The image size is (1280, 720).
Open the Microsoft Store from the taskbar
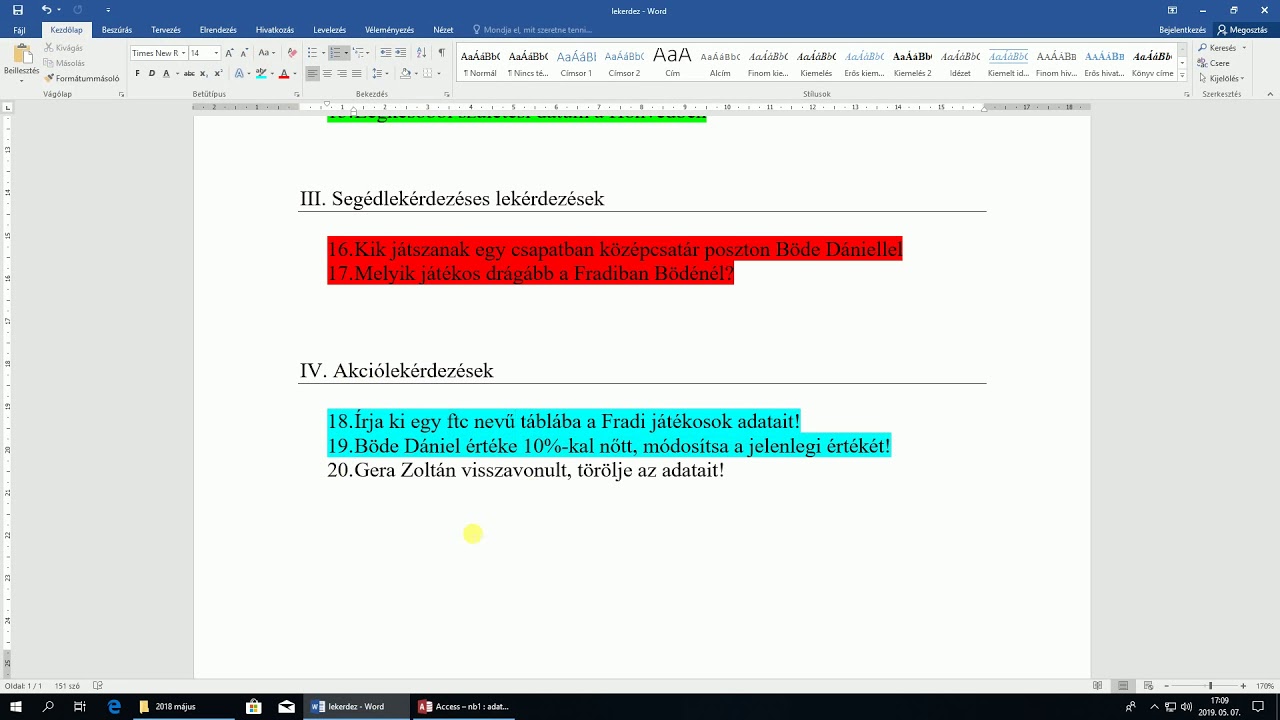tap(254, 706)
